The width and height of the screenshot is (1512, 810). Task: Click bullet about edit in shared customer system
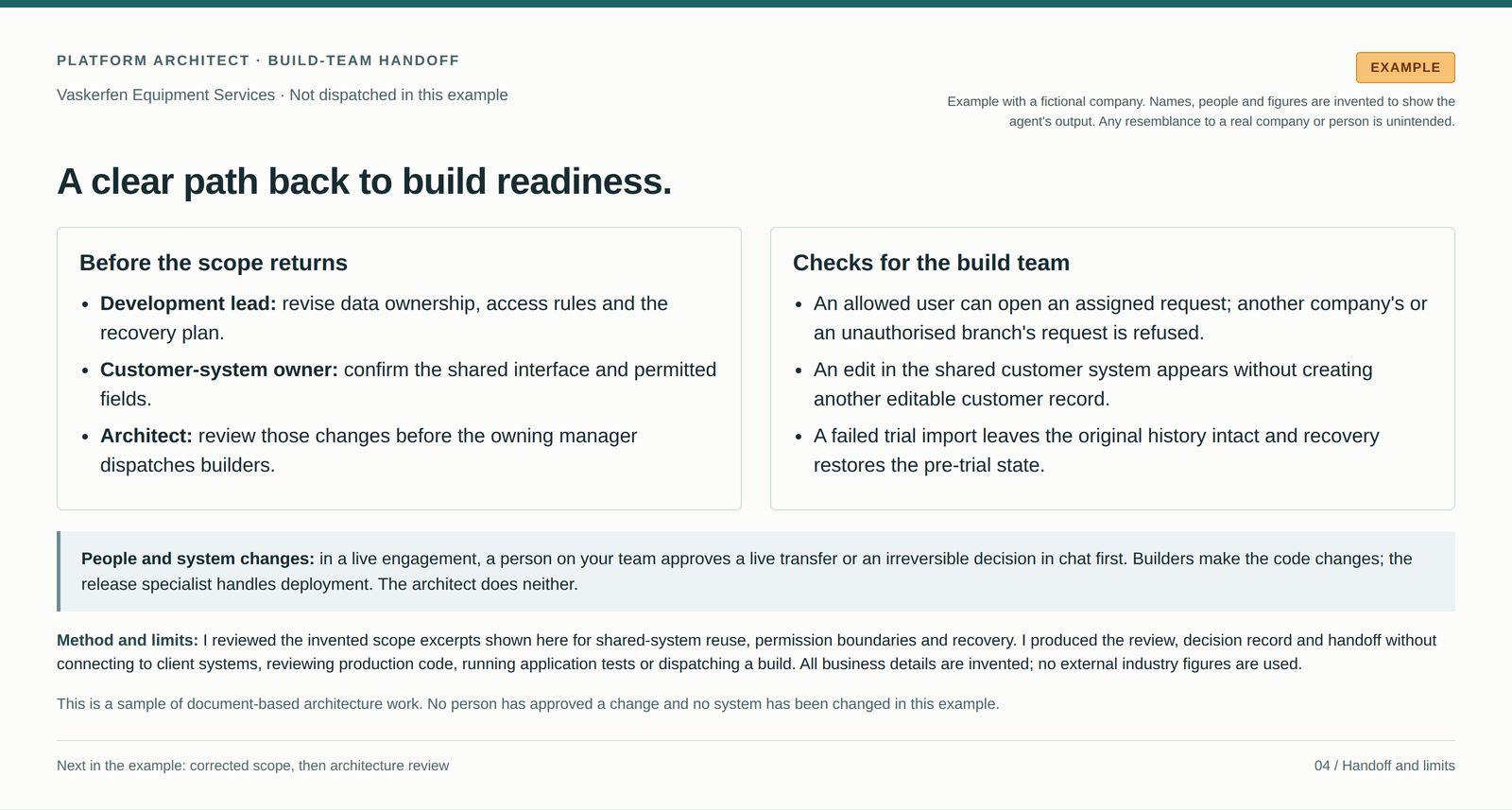click(x=1092, y=384)
